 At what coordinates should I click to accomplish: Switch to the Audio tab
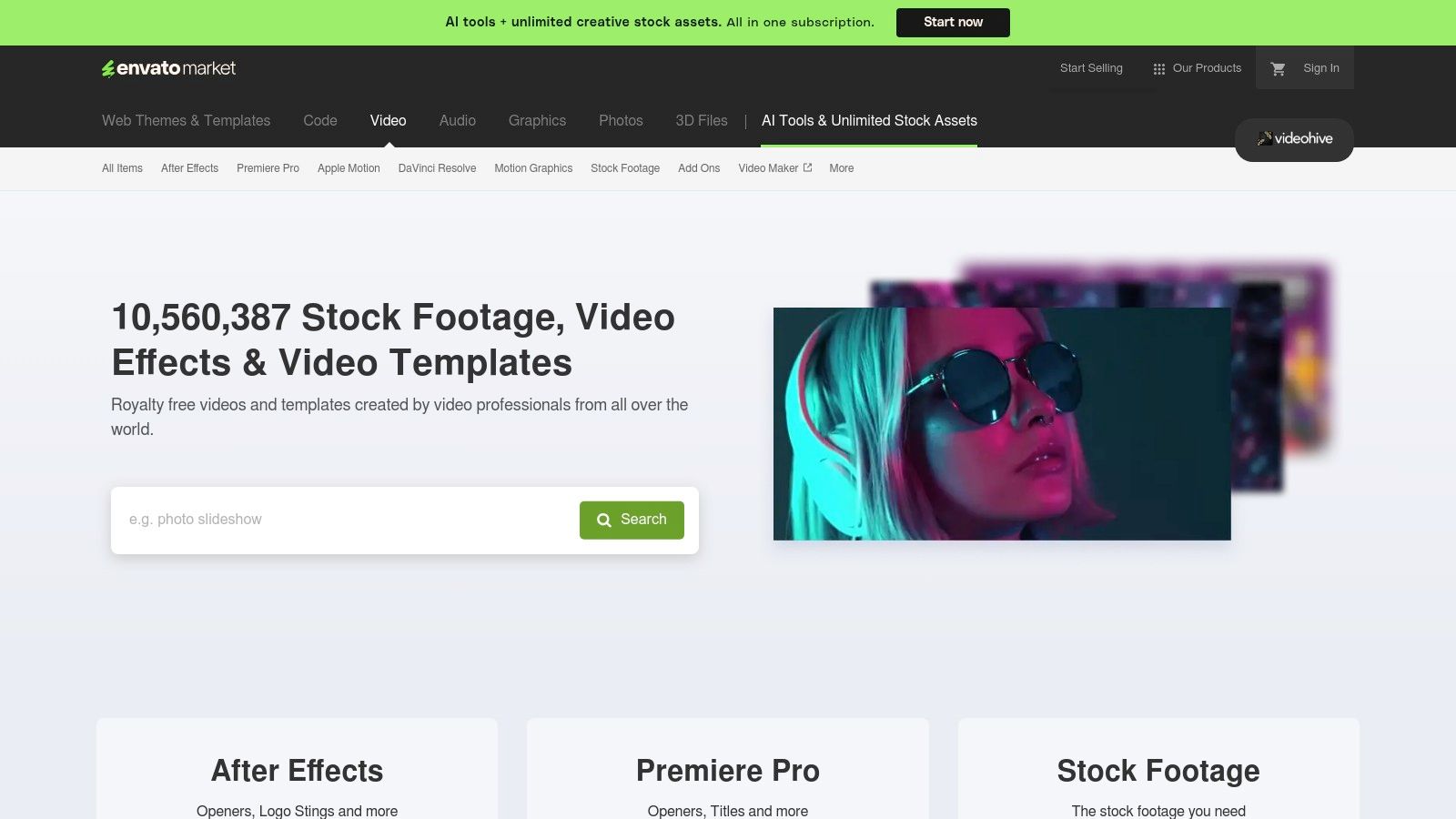457,120
